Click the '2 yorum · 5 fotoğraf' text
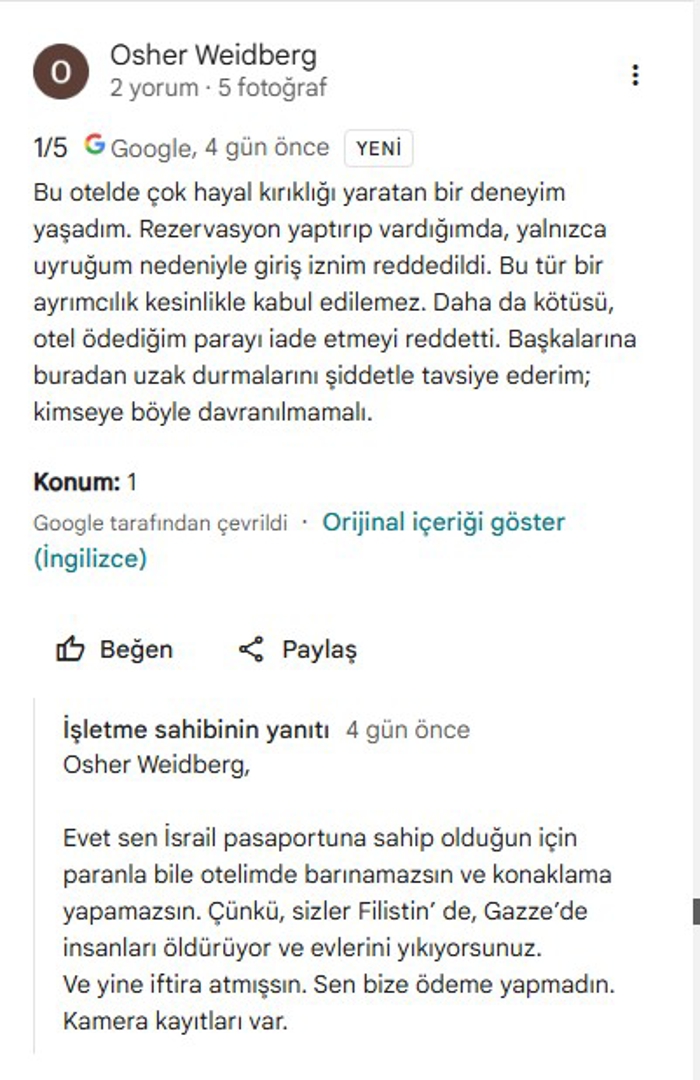The image size is (700, 1080). click(218, 88)
